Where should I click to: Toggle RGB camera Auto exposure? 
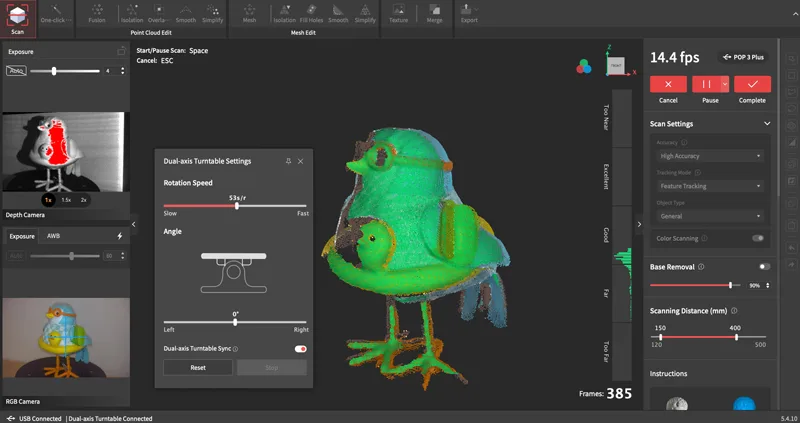16,256
